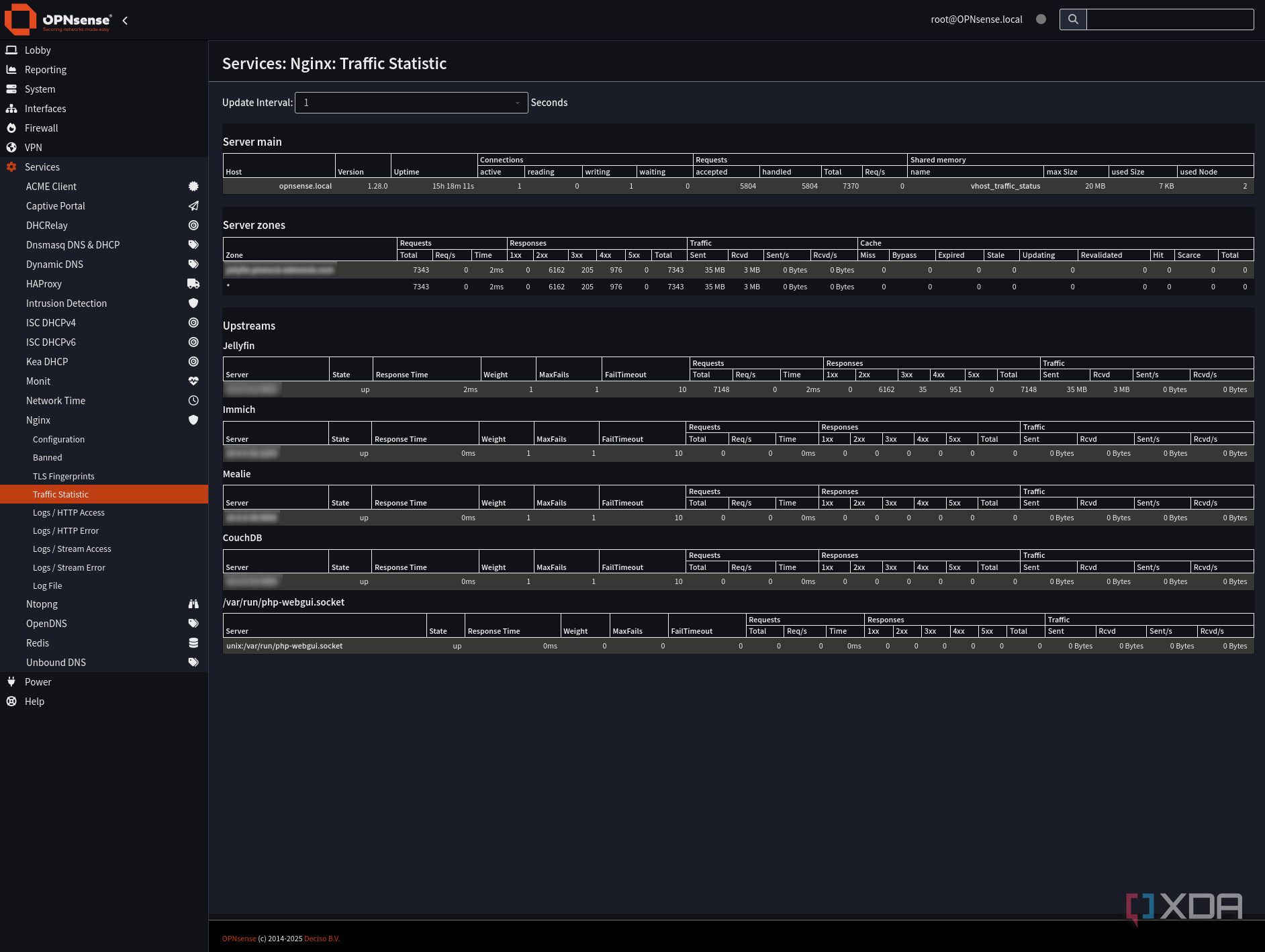The image size is (1265, 952).
Task: Click the HAProxy truck icon
Action: pyautogui.click(x=193, y=283)
